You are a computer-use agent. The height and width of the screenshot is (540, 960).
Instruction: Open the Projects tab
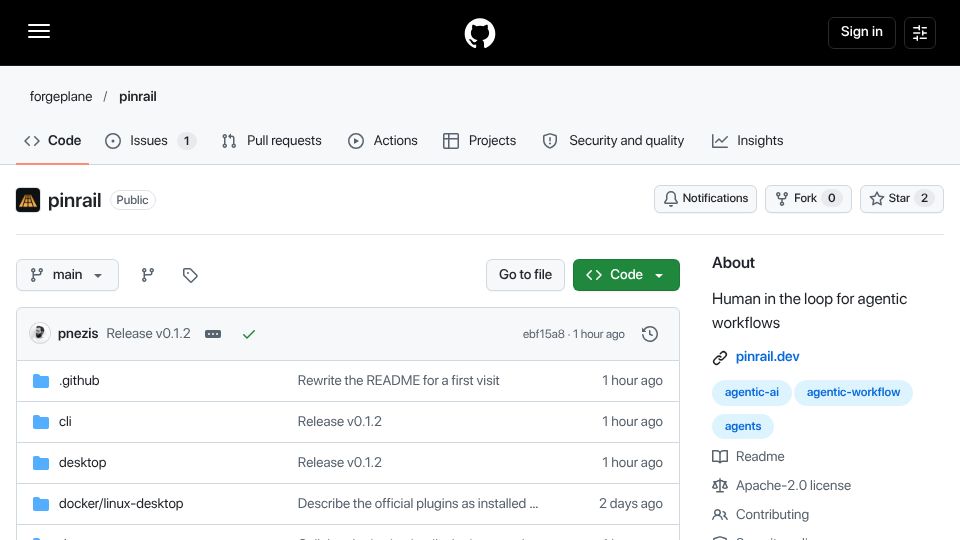click(x=479, y=141)
